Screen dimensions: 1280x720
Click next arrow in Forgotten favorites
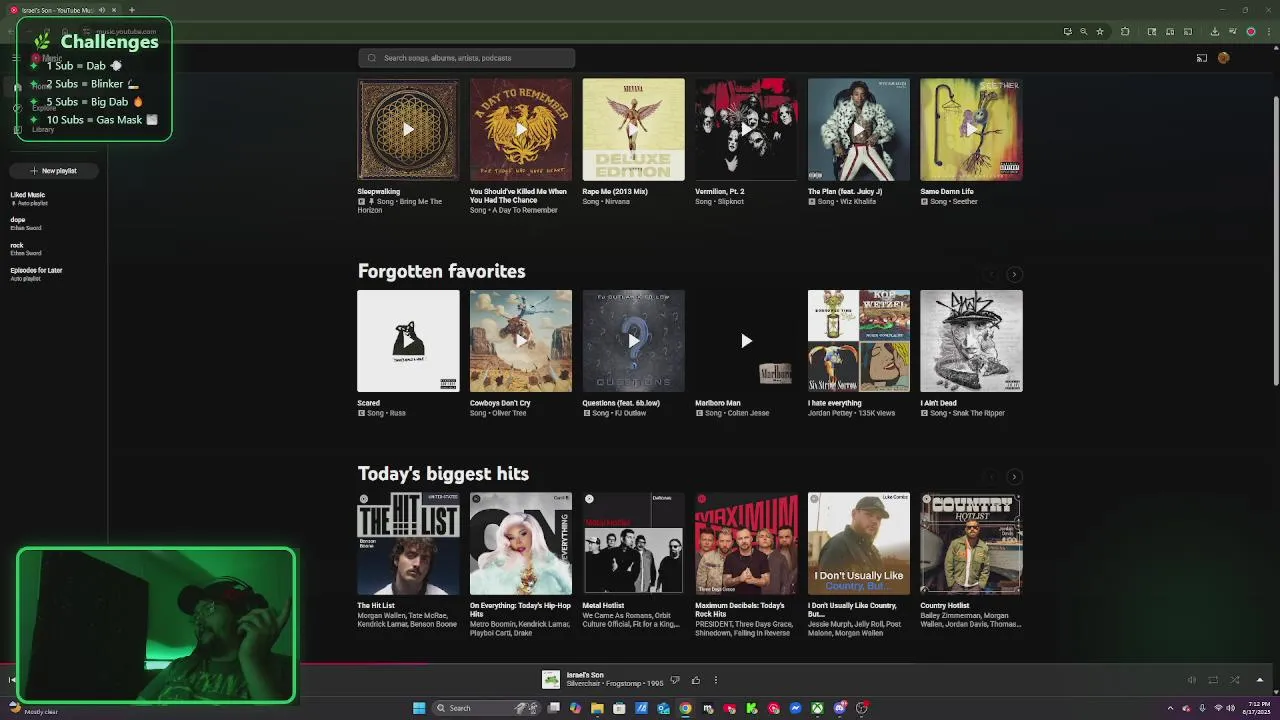pyautogui.click(x=1014, y=274)
